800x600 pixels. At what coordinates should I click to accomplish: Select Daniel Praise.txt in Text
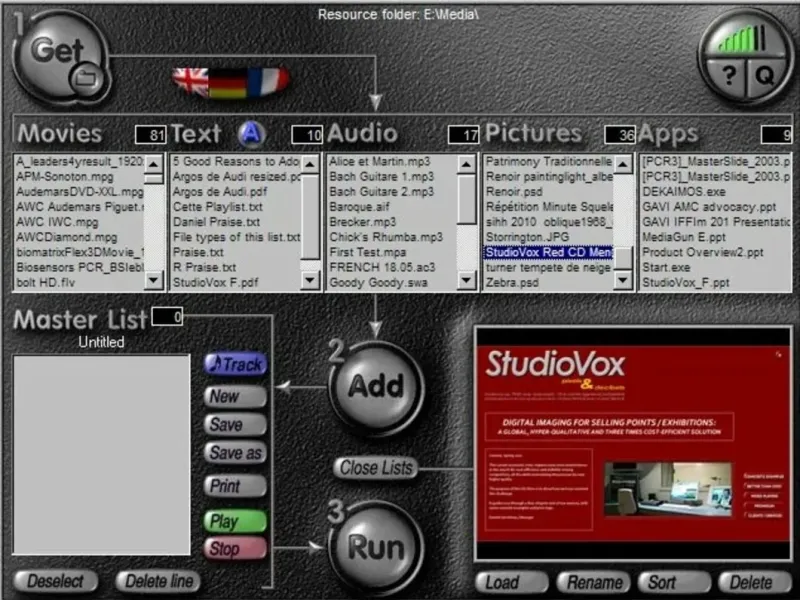pyautogui.click(x=216, y=222)
